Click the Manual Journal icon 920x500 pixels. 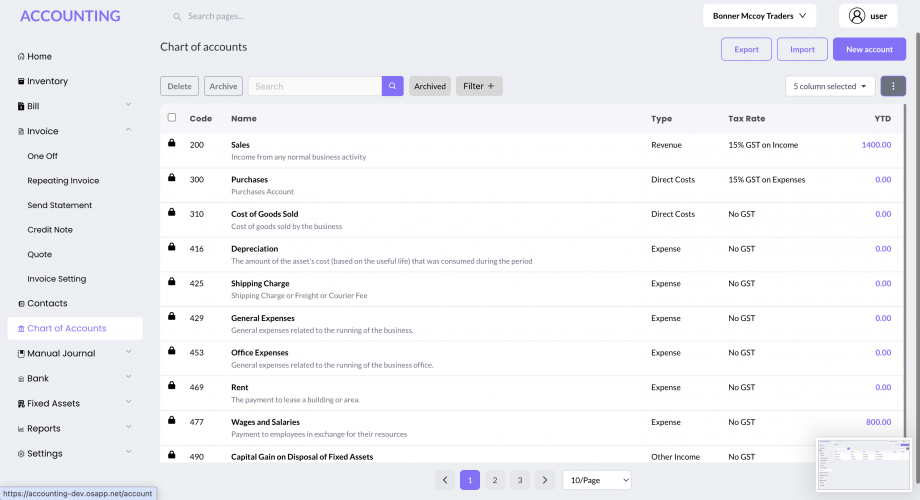tap(21, 353)
